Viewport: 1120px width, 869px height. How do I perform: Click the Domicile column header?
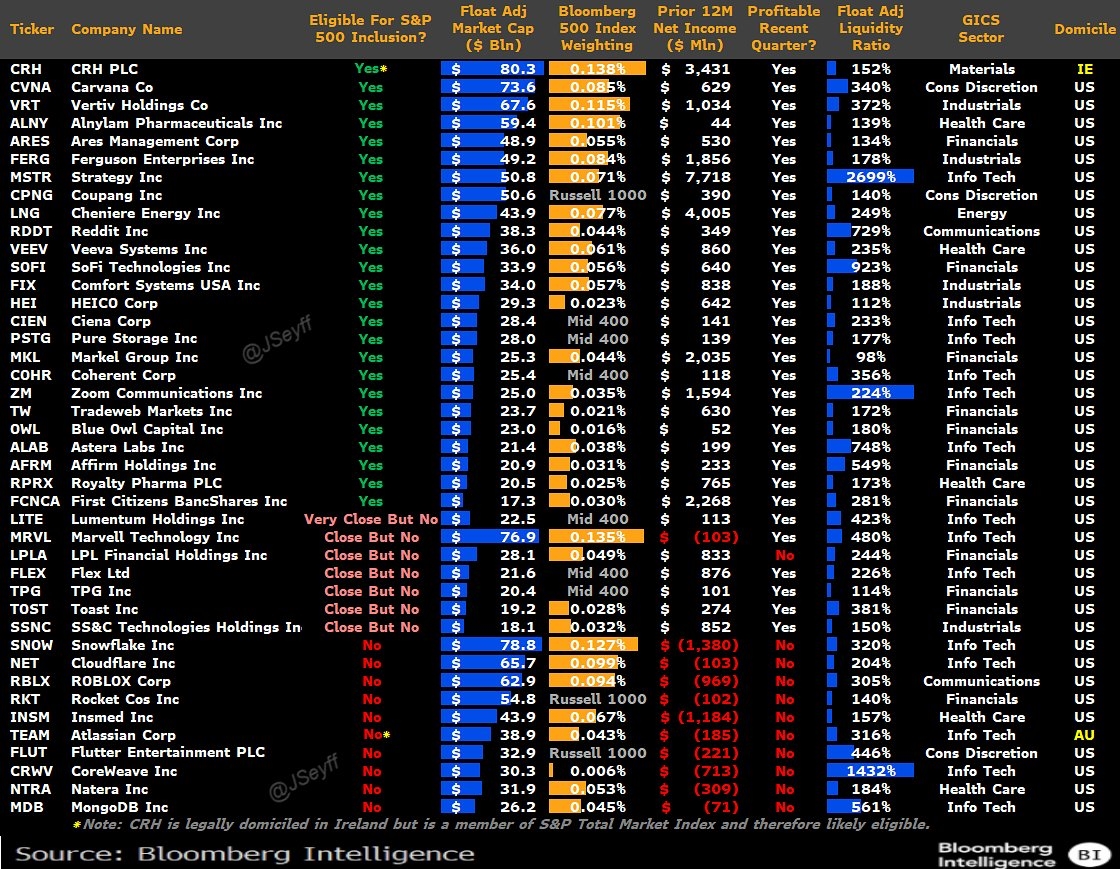click(1084, 29)
